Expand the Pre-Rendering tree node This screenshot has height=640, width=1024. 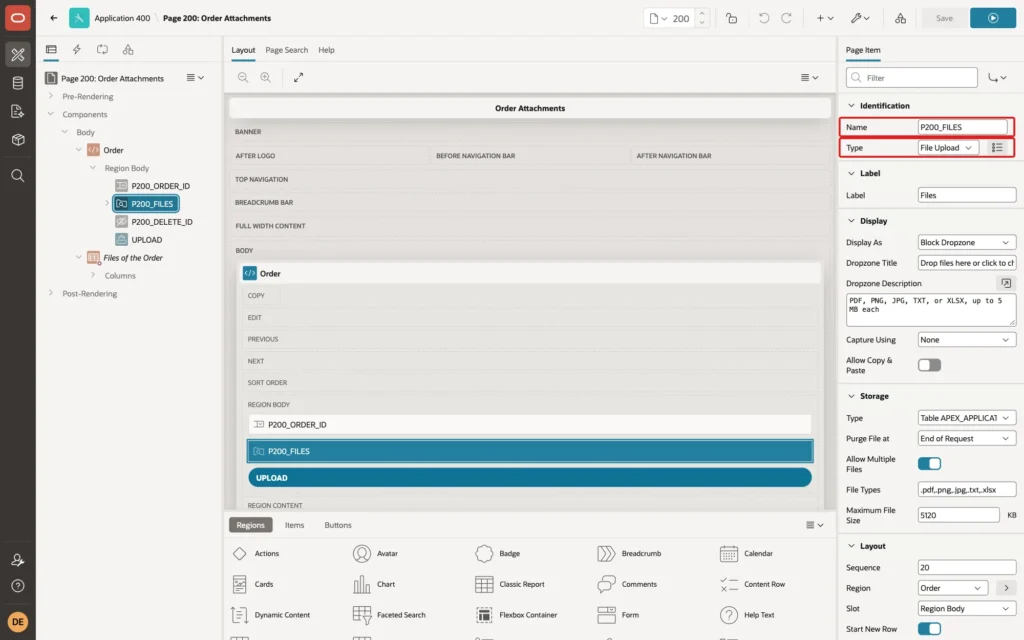(51, 96)
